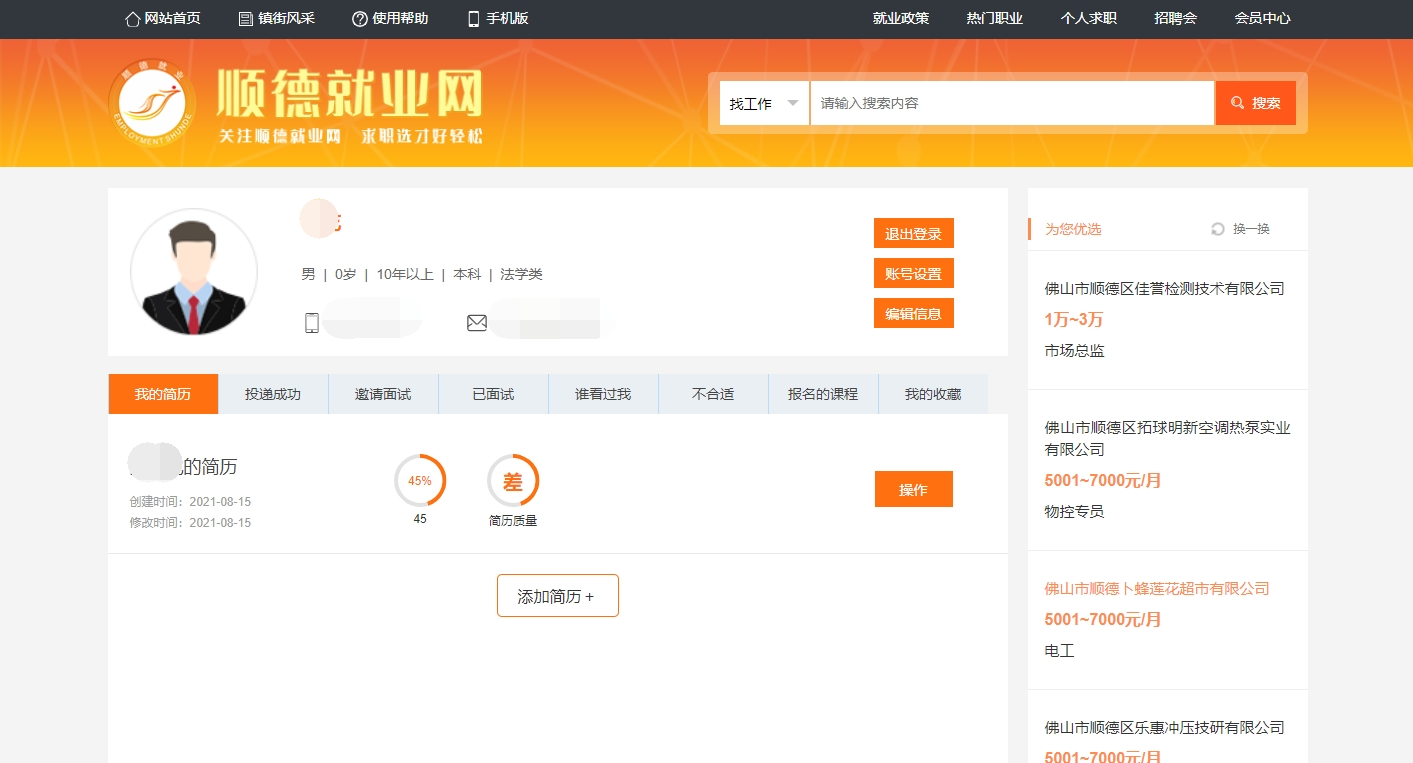
Task: Click the 添加简历 + button
Action: 557,596
